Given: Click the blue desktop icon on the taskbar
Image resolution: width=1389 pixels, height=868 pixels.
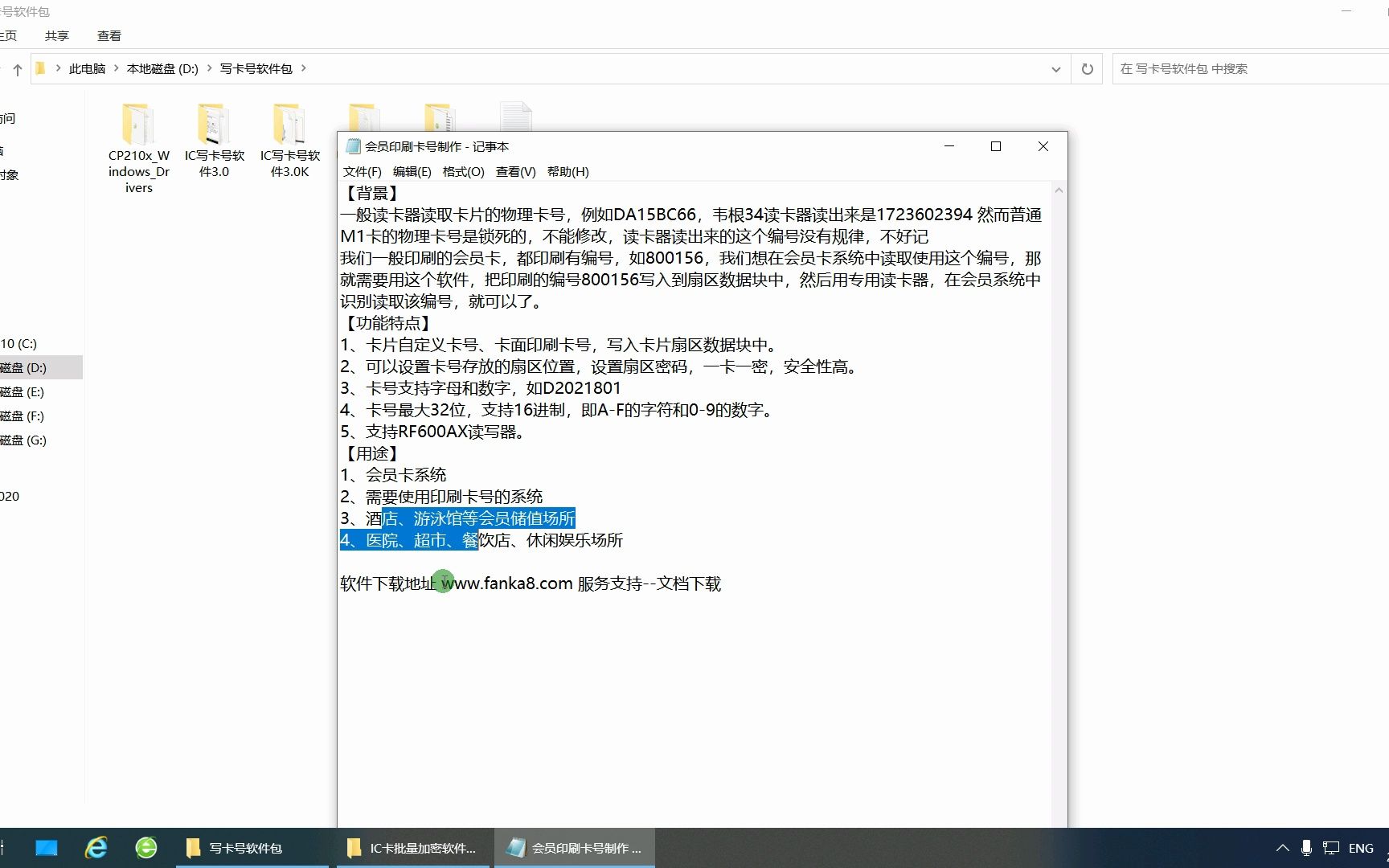Looking at the screenshot, I should pyautogui.click(x=47, y=848).
